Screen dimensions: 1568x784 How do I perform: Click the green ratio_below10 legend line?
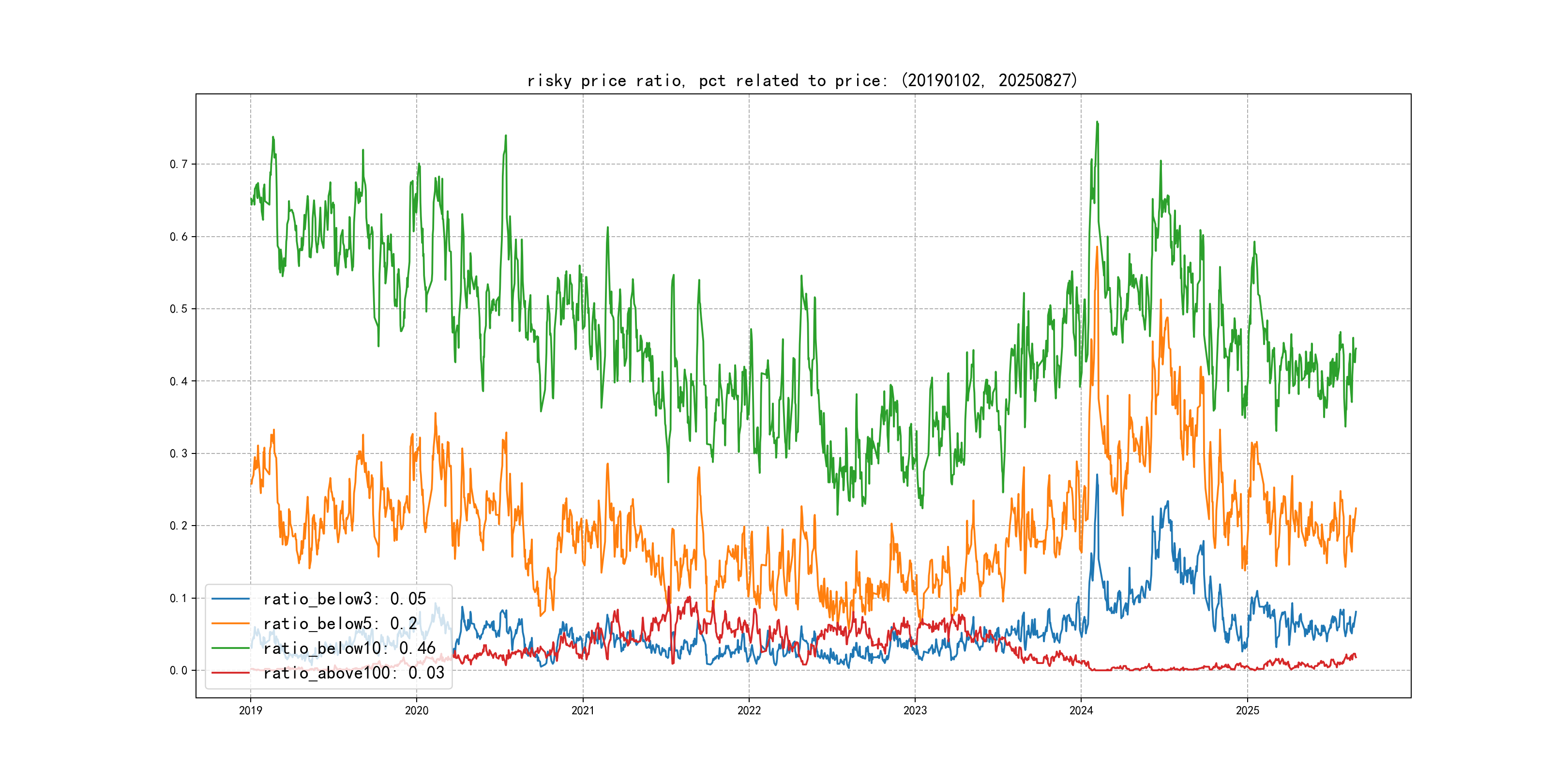point(230,648)
